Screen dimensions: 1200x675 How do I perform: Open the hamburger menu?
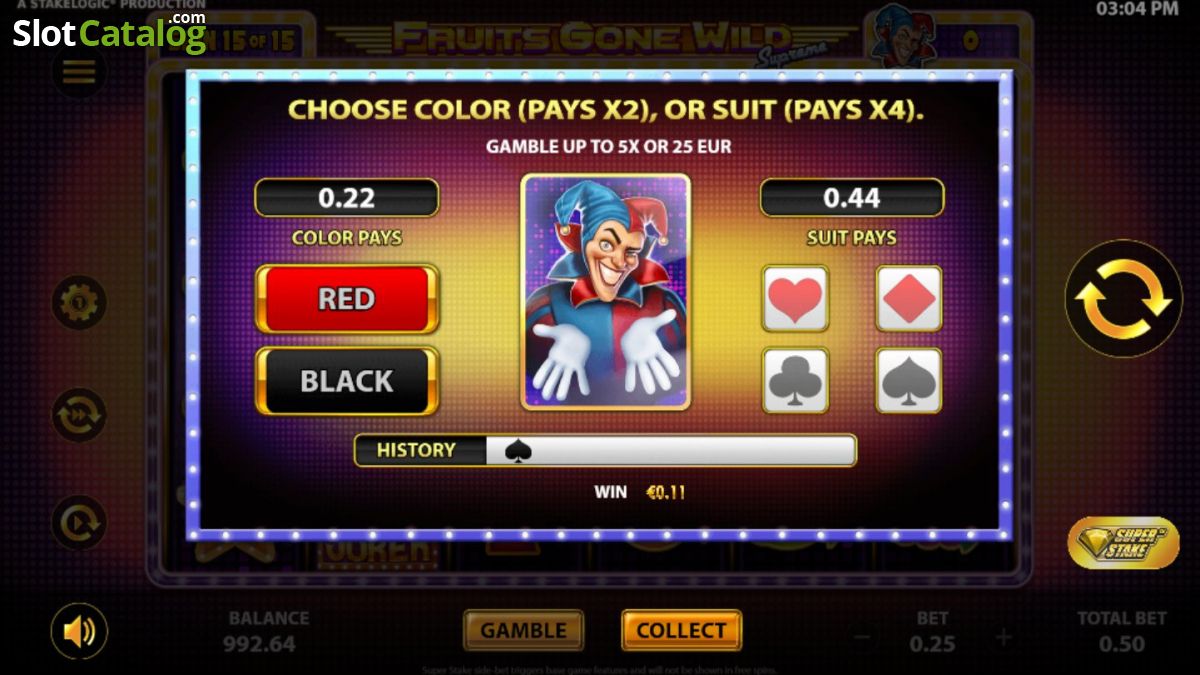(x=79, y=71)
